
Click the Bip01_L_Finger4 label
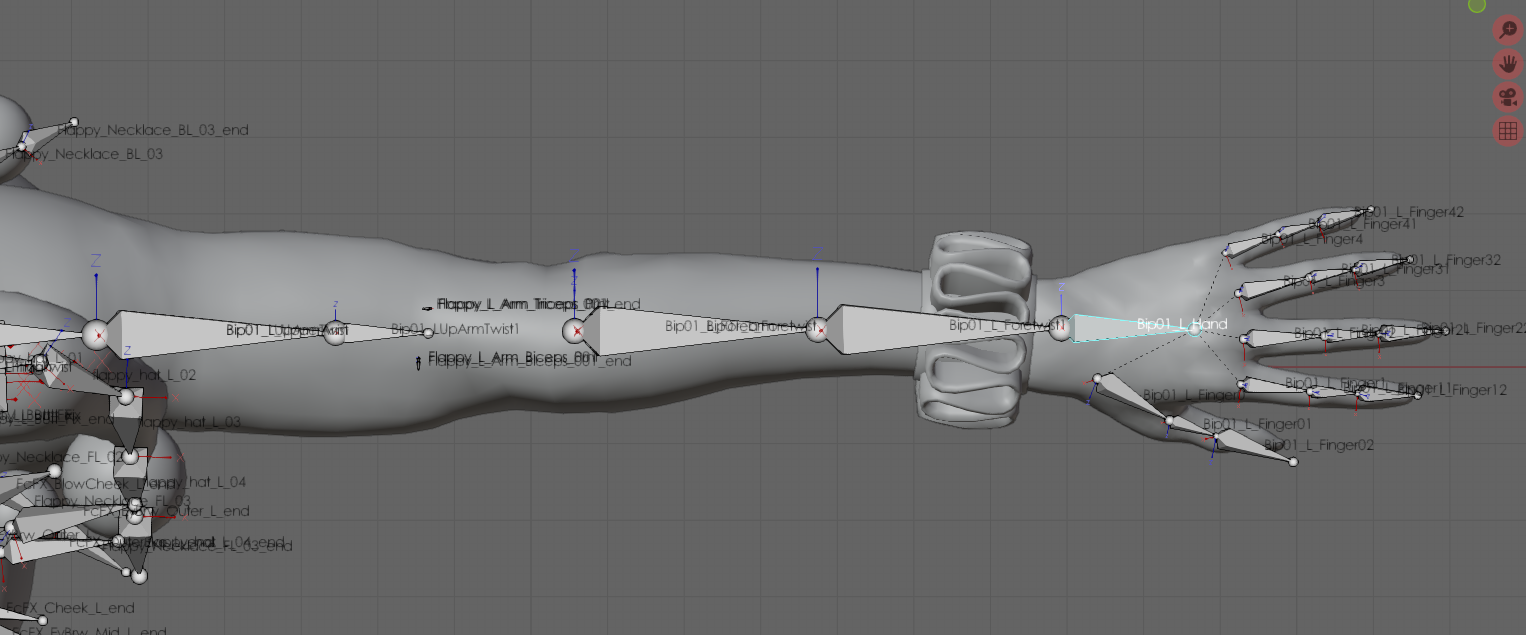pyautogui.click(x=1312, y=240)
